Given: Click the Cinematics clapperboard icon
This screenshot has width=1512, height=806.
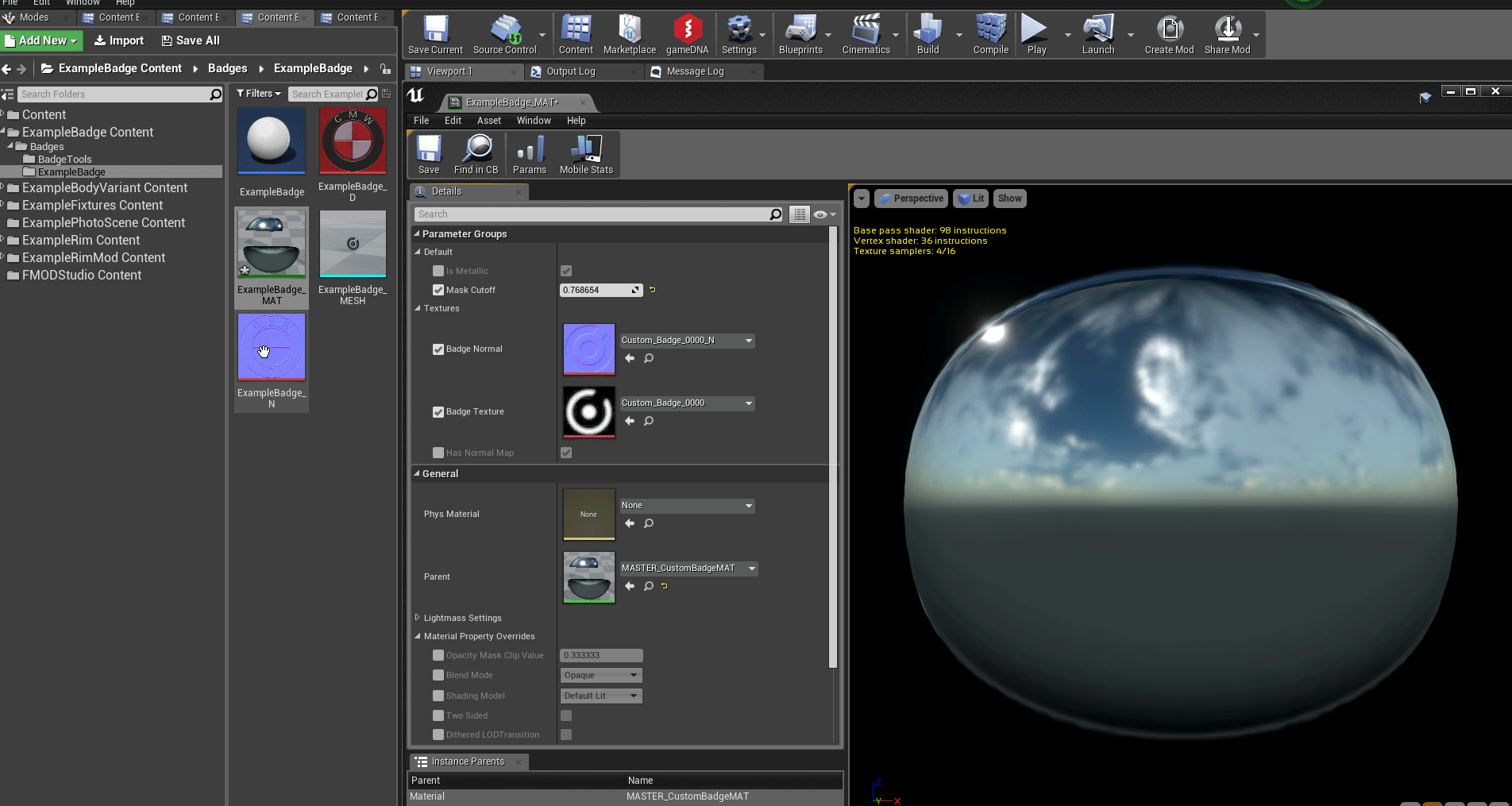Looking at the screenshot, I should [x=865, y=30].
